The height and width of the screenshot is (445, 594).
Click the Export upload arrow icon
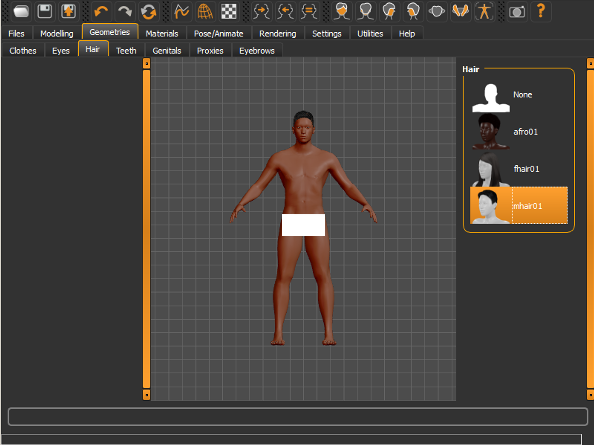[x=69, y=11]
